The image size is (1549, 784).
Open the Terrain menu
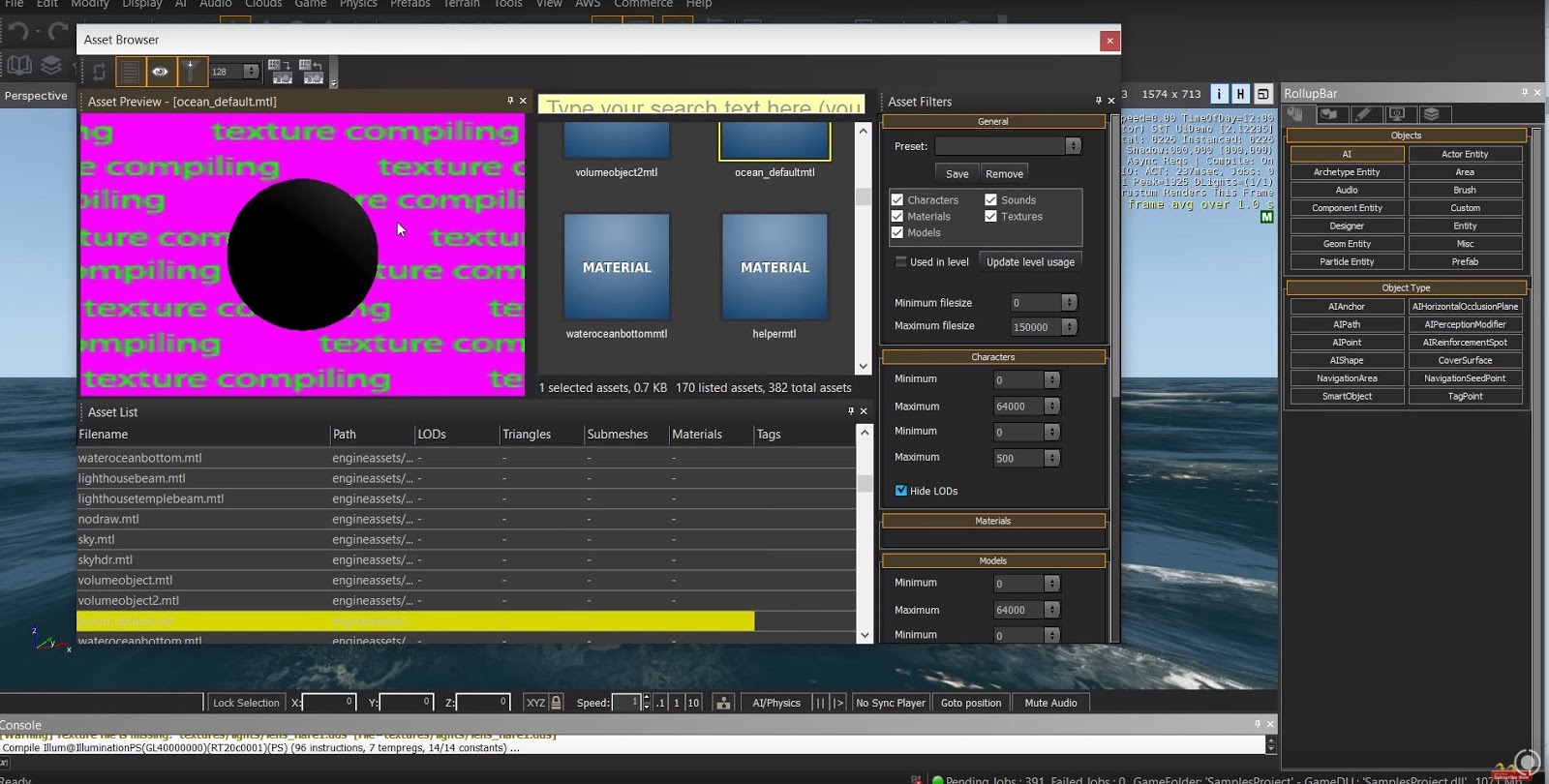pos(462,4)
